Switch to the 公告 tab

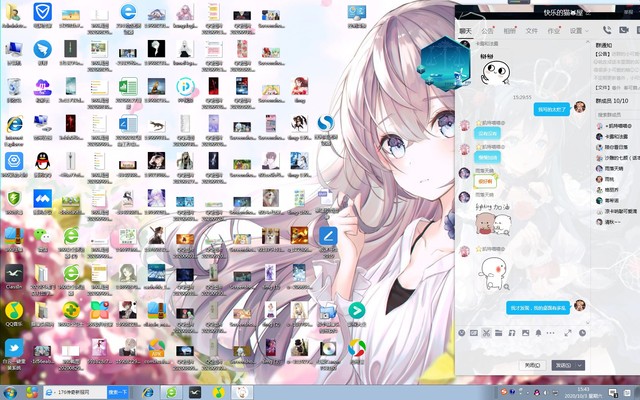coord(487,31)
